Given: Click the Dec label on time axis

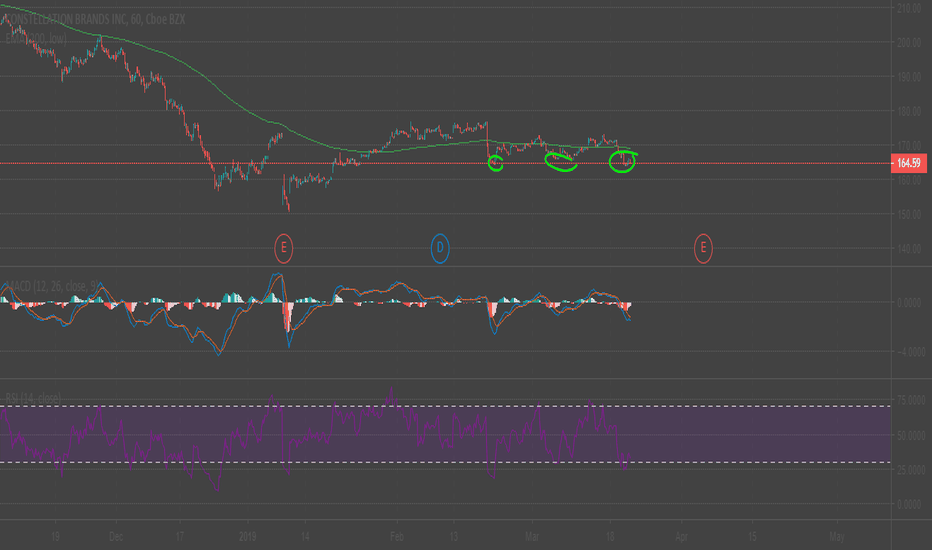Looking at the screenshot, I should (x=116, y=536).
